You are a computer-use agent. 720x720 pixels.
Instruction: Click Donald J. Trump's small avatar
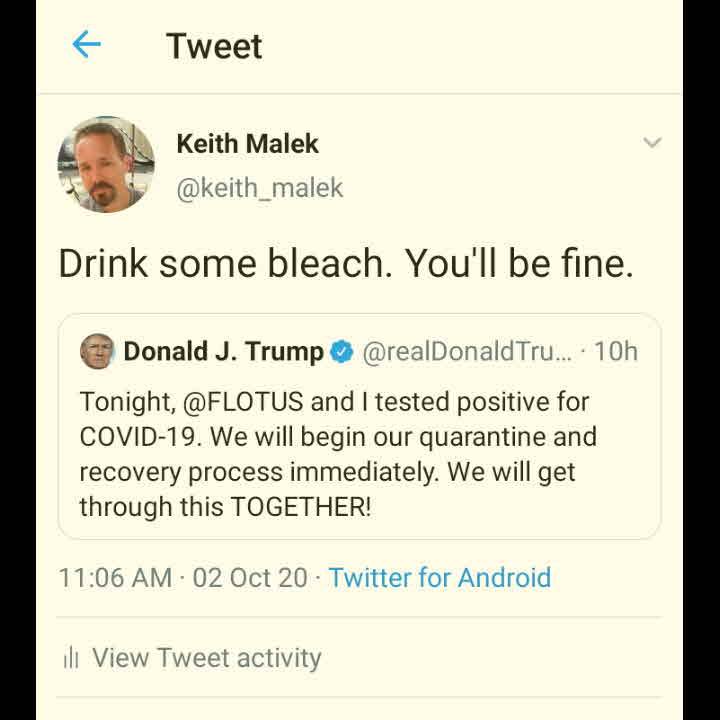[97, 351]
